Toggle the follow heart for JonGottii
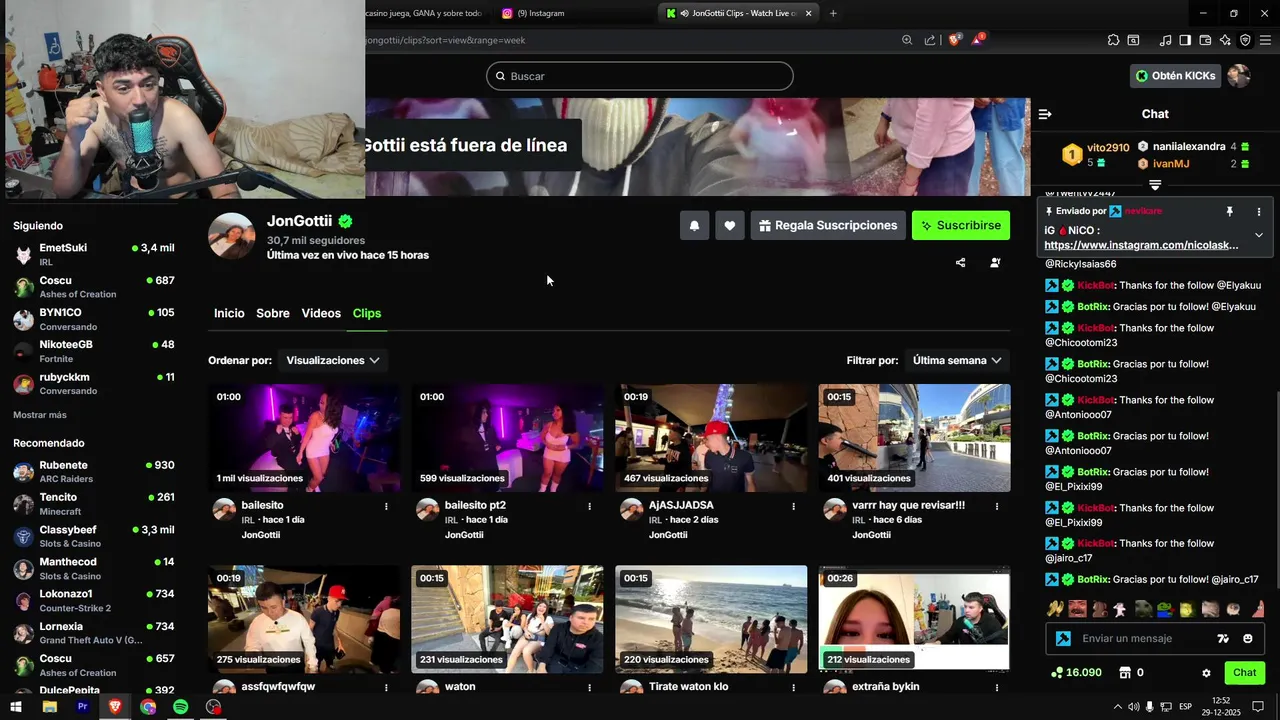The width and height of the screenshot is (1280, 720). 730,226
